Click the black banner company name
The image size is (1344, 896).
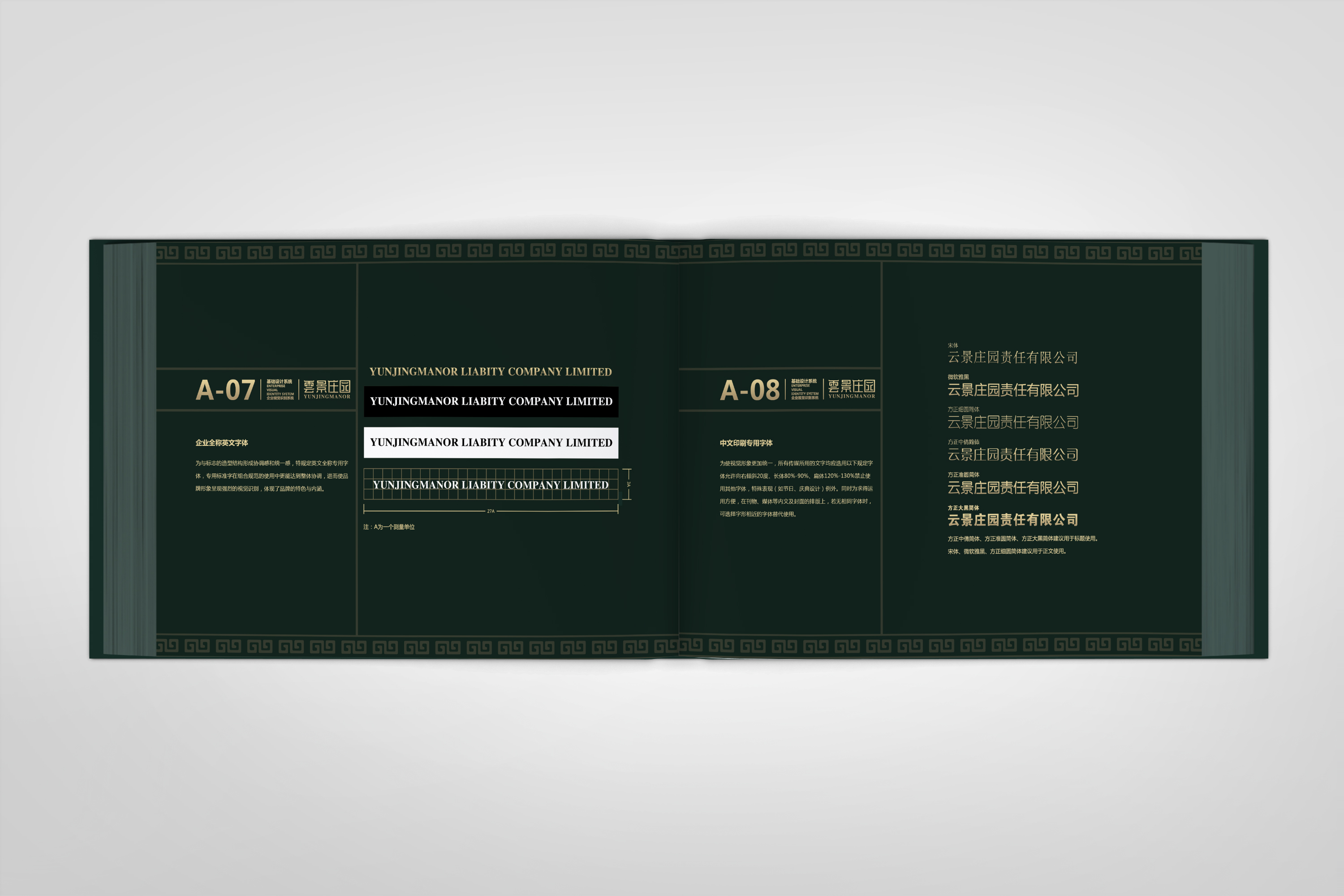coord(491,402)
